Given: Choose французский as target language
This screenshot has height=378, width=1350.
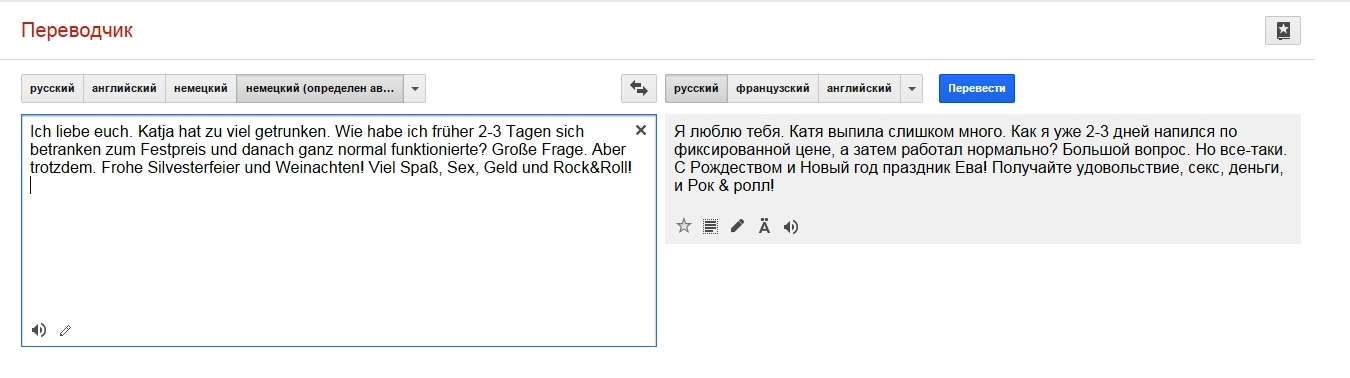Looking at the screenshot, I should (x=773, y=88).
